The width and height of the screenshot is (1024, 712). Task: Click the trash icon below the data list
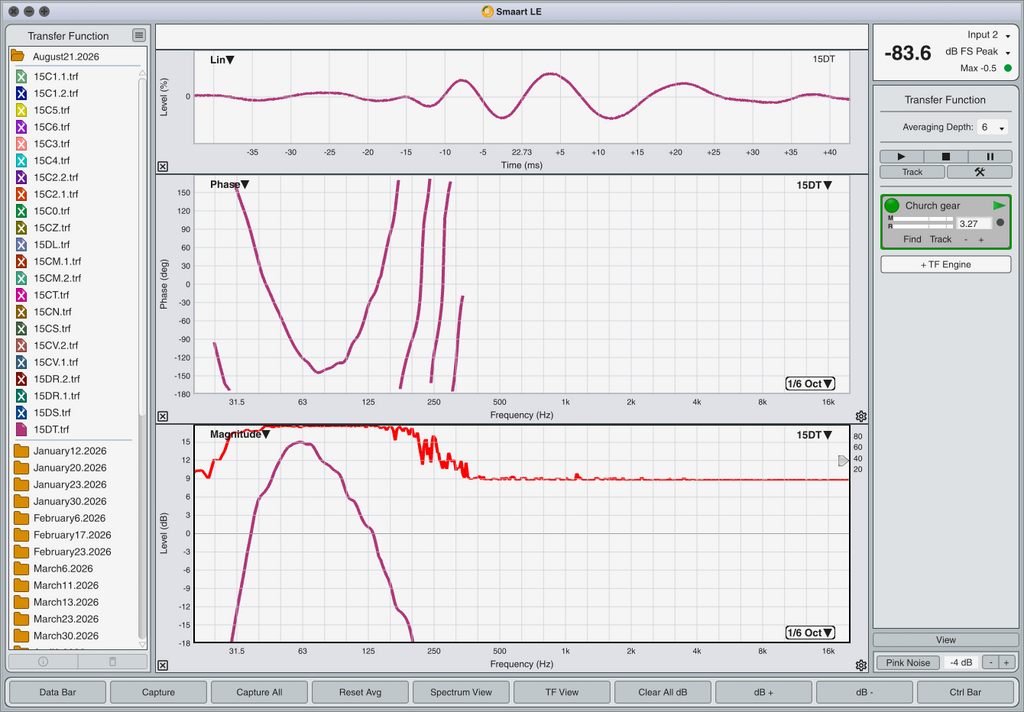112,661
